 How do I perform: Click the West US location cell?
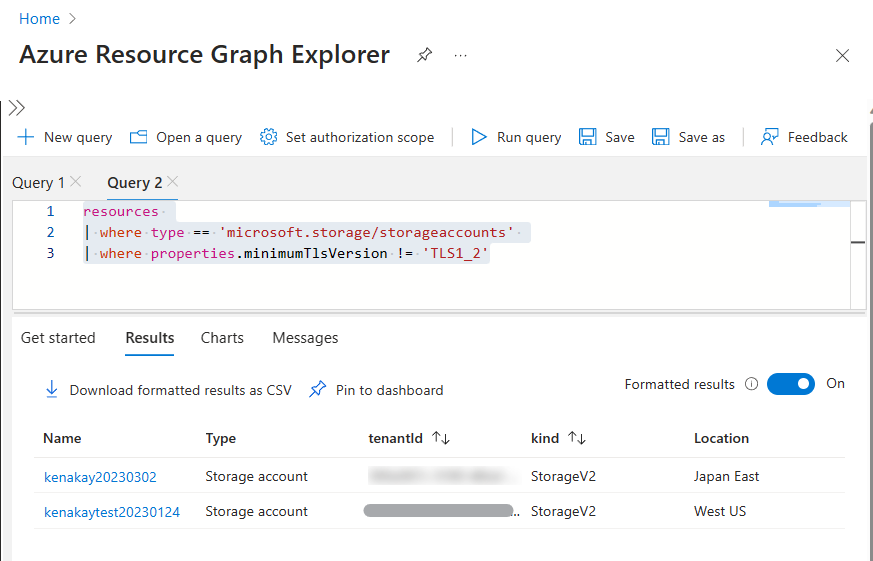pyautogui.click(x=720, y=511)
